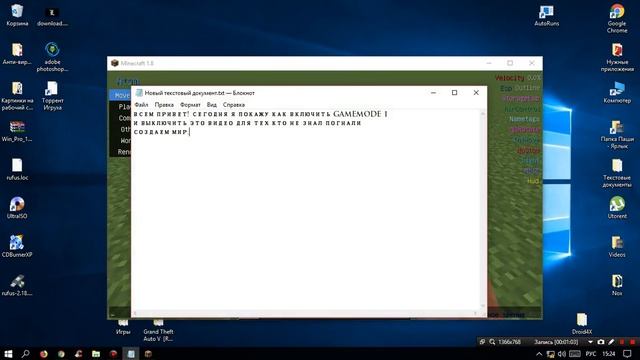Open the Grand Theft Auto V shortcut
640x360 pixels.
tap(158, 331)
